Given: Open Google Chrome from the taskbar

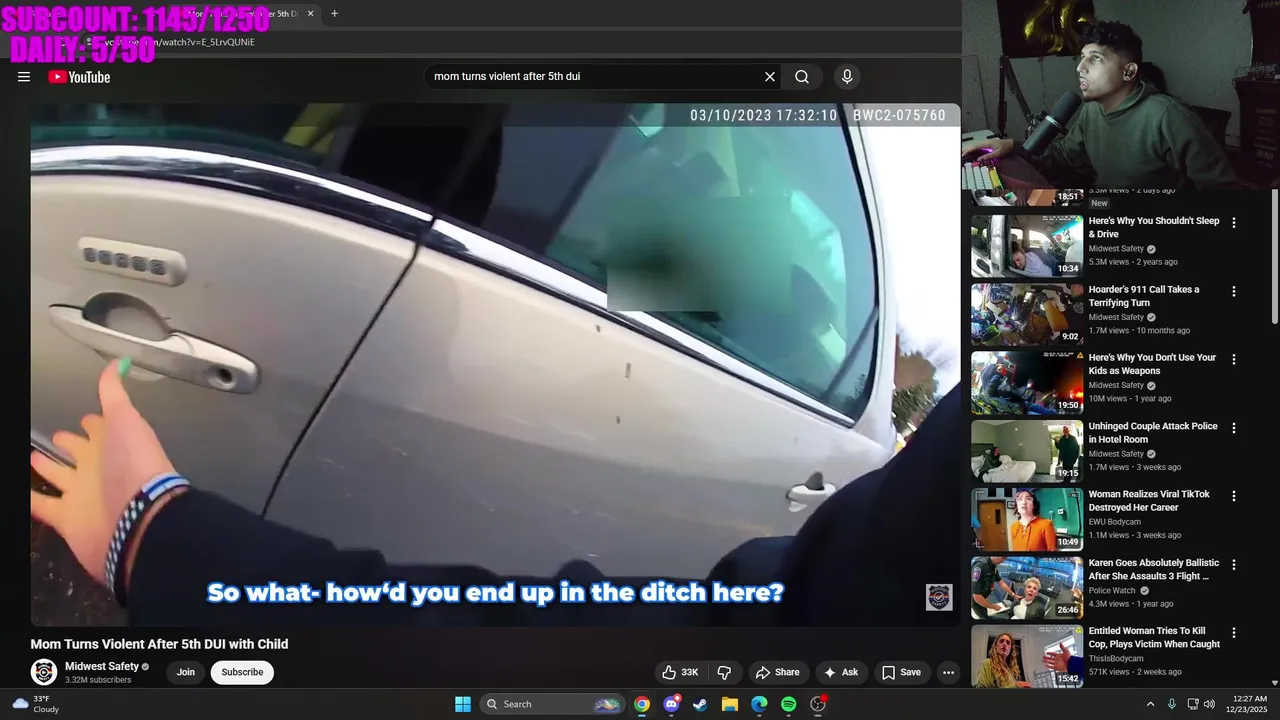Looking at the screenshot, I should 642,704.
